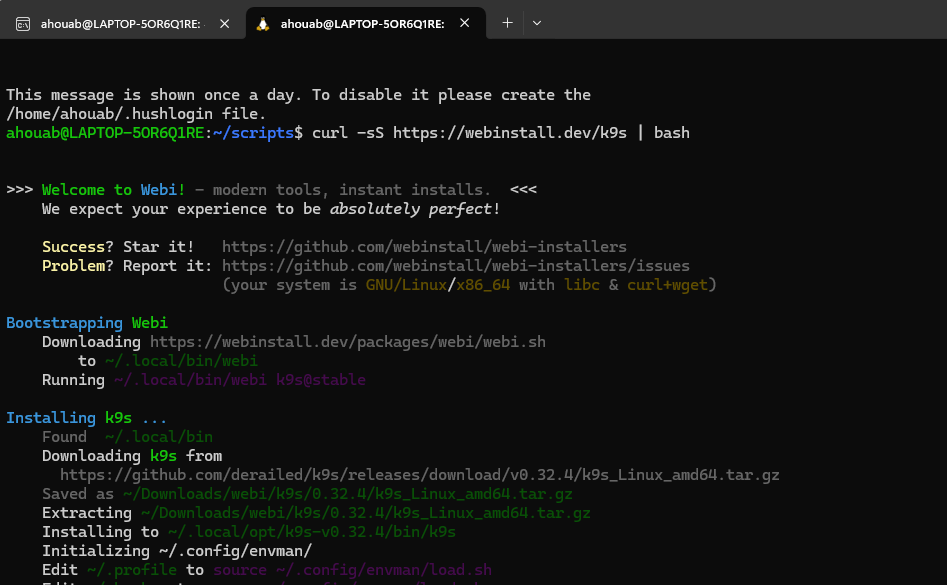Click the "curl+wget" text
The width and height of the screenshot is (947, 585).
(667, 285)
